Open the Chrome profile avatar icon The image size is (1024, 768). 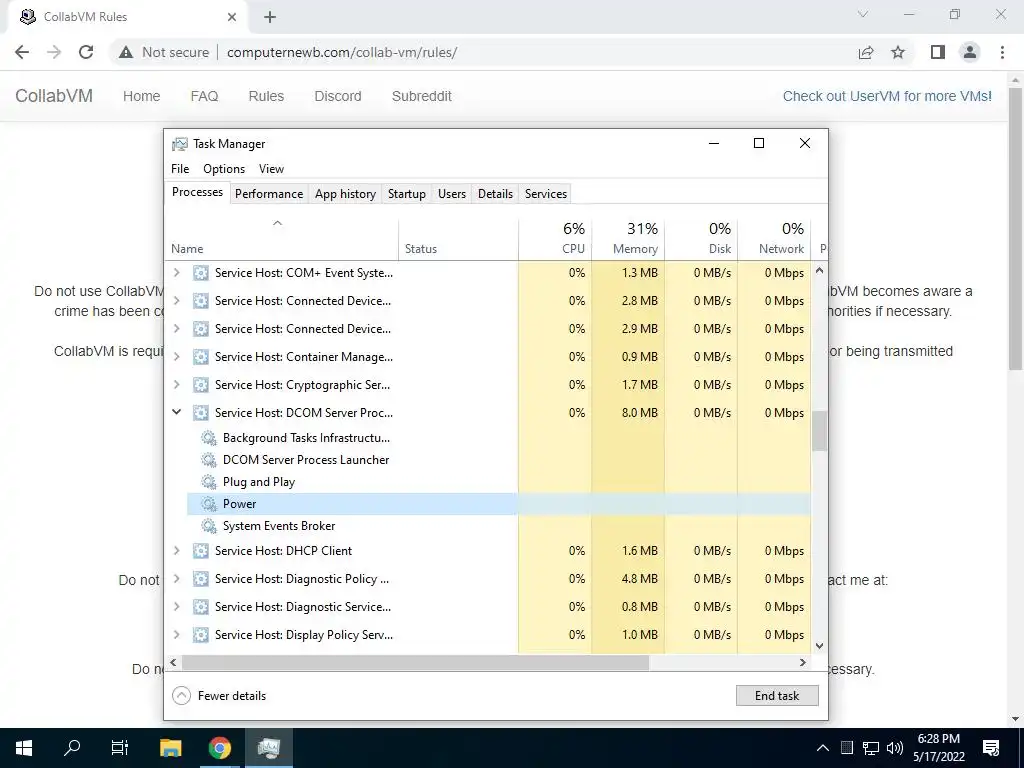[x=970, y=52]
